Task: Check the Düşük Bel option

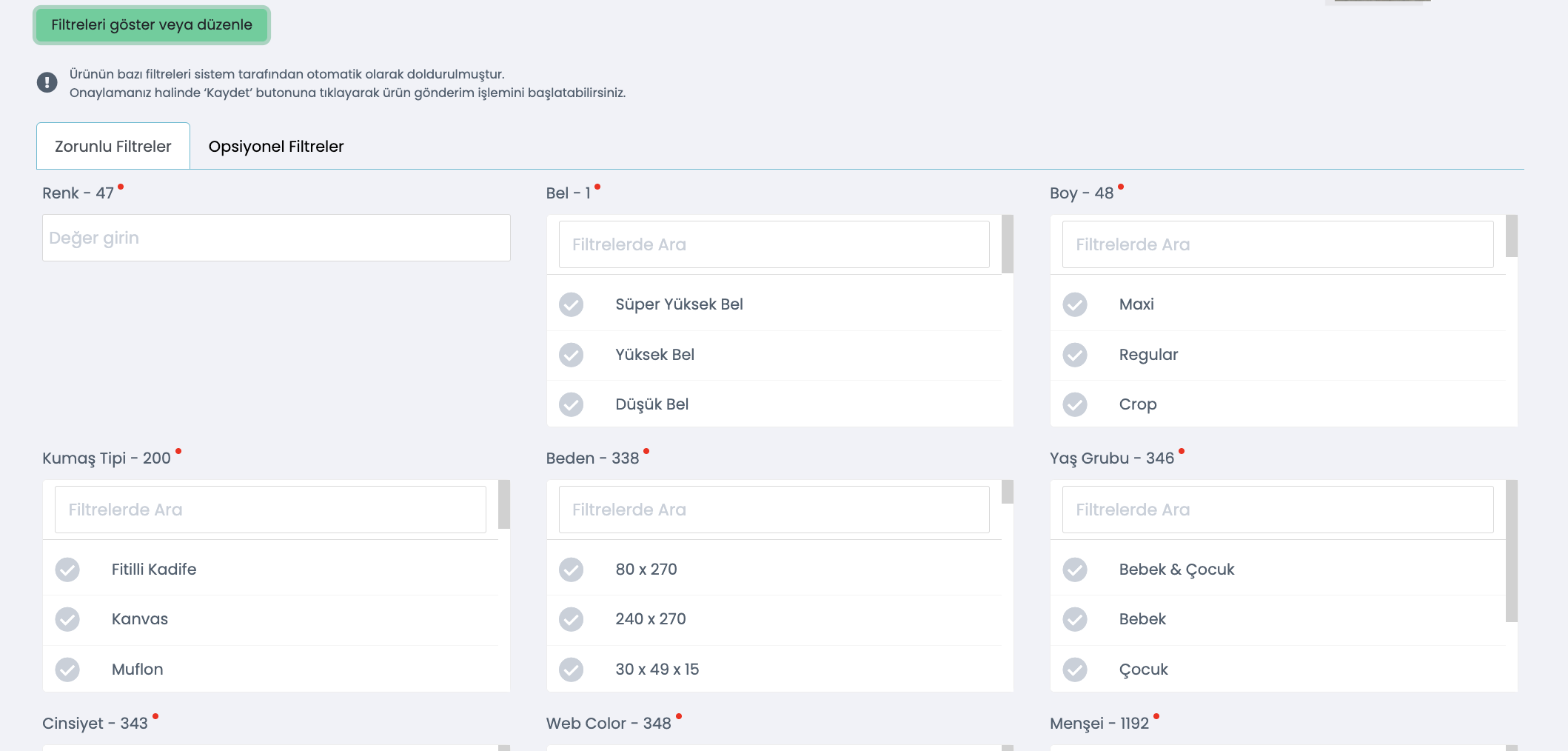Action: (571, 404)
